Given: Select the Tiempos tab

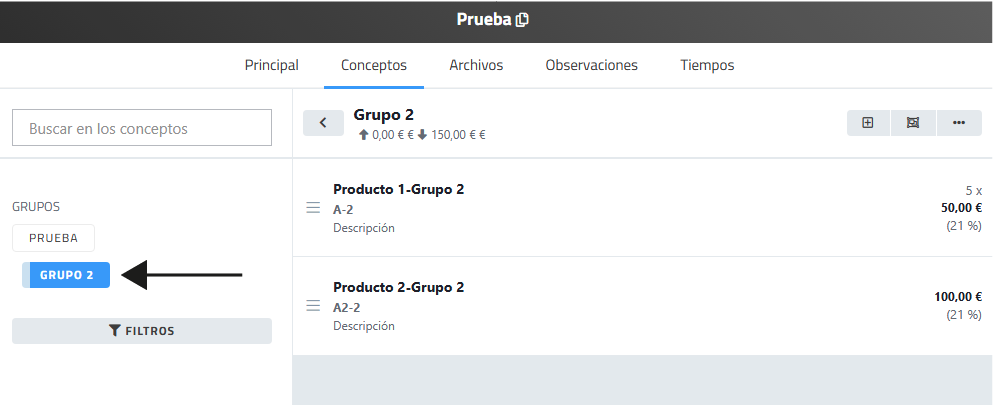Looking at the screenshot, I should pyautogui.click(x=707, y=65).
